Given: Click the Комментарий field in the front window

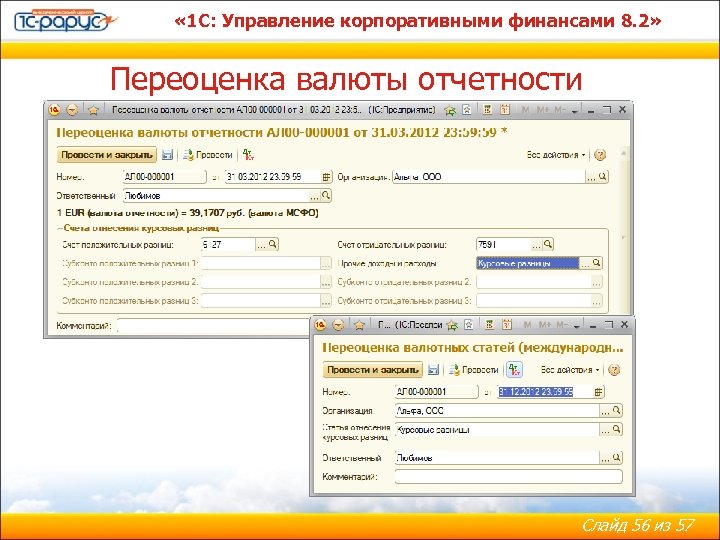Looking at the screenshot, I should pyautogui.click(x=509, y=477).
